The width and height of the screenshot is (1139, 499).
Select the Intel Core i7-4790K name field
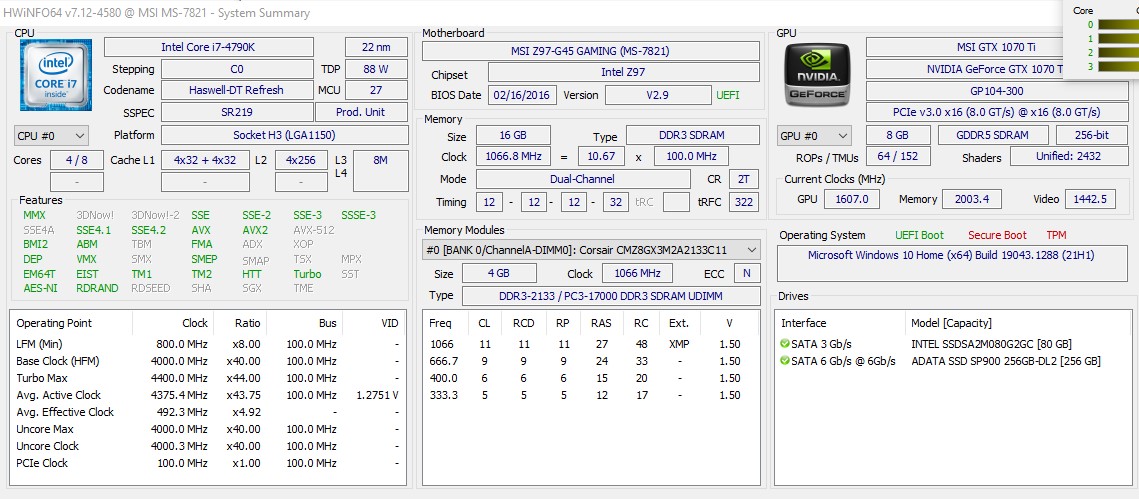pyautogui.click(x=209, y=47)
